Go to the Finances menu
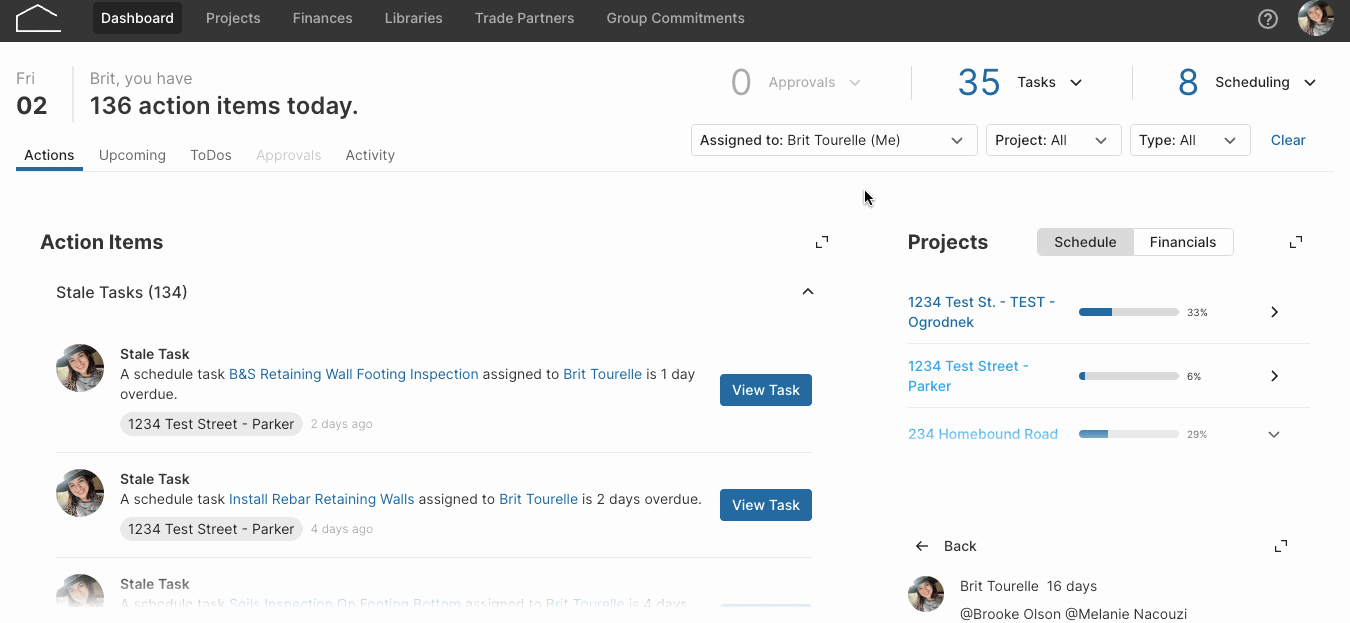The width and height of the screenshot is (1350, 623). click(322, 18)
